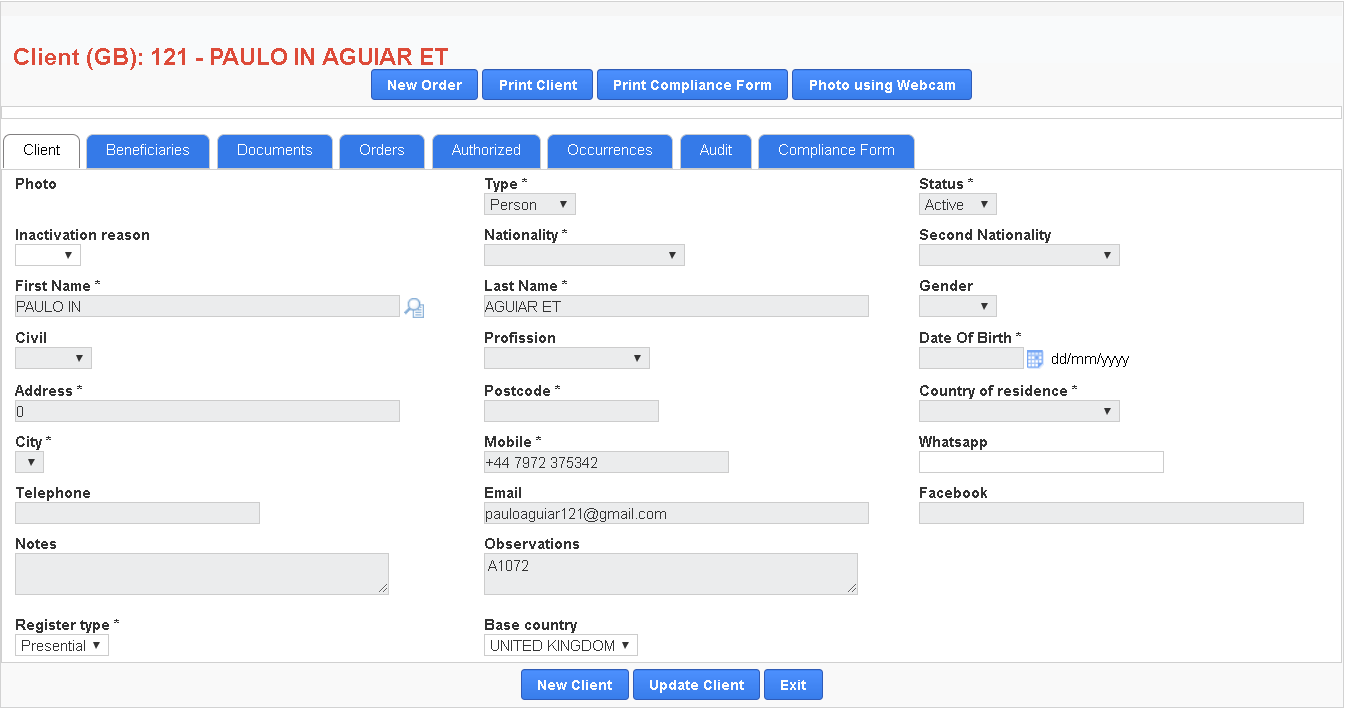Click into the Whatsapp input field
The image size is (1348, 711).
(x=1040, y=462)
